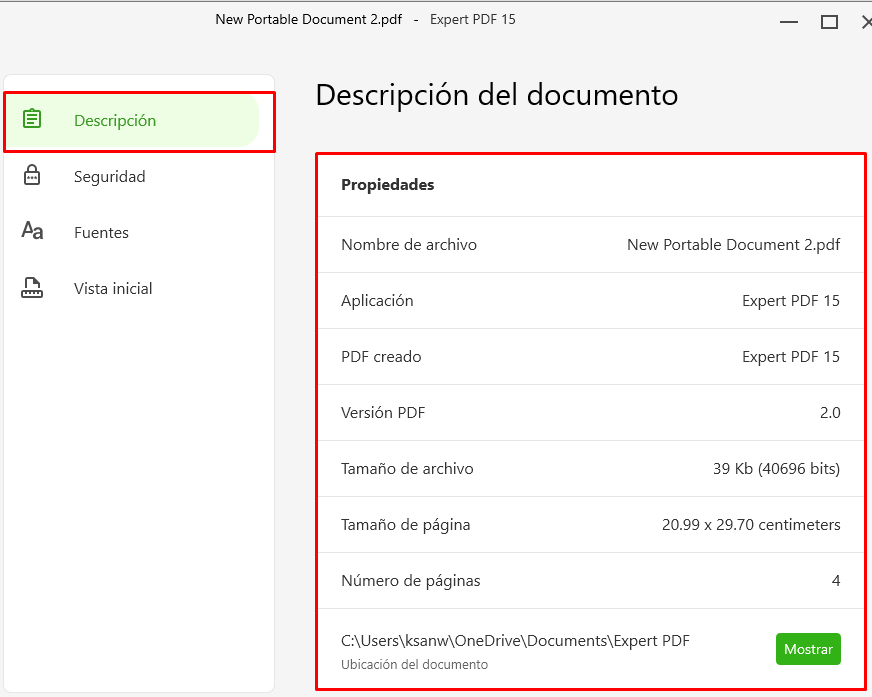Minimize the Expert PDF window
872x697 pixels.
point(789,22)
